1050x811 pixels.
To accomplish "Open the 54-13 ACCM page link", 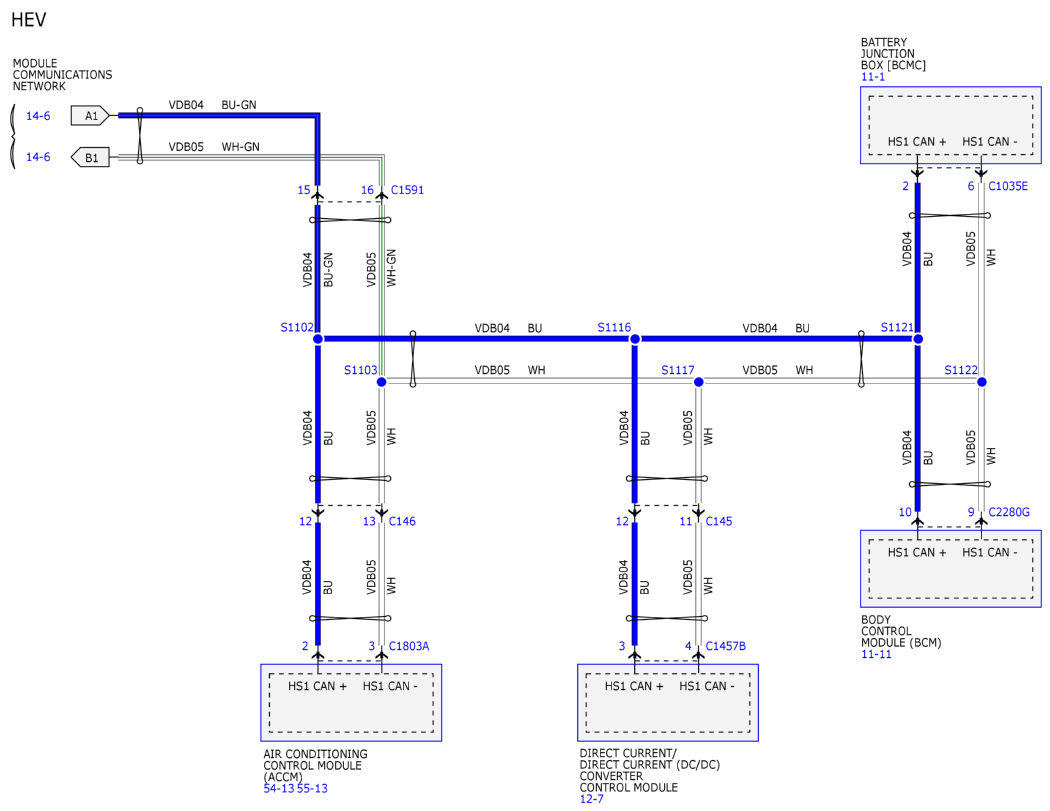I will click(277, 788).
